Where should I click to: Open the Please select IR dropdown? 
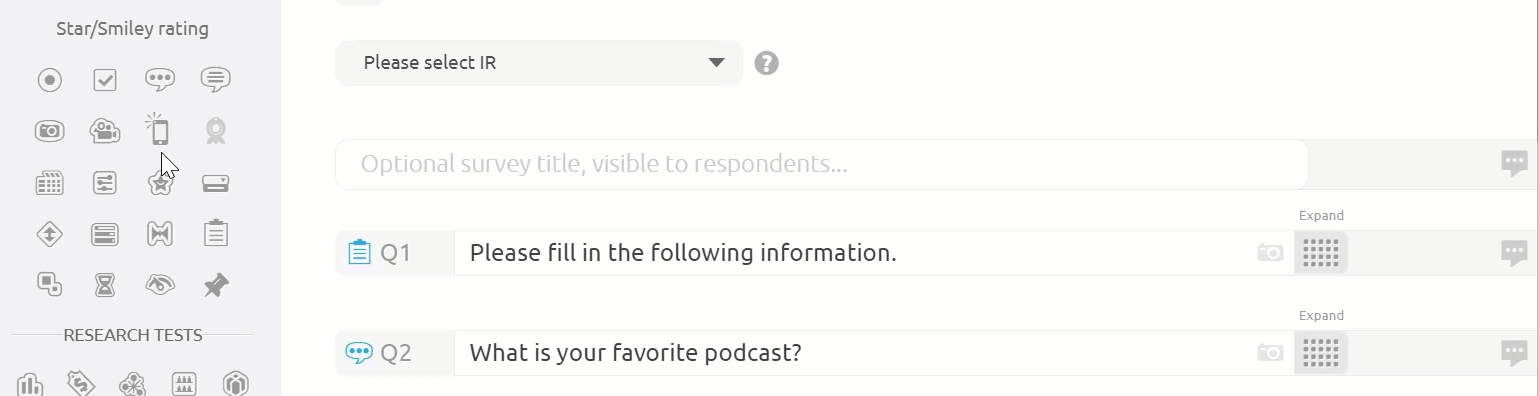pos(539,63)
